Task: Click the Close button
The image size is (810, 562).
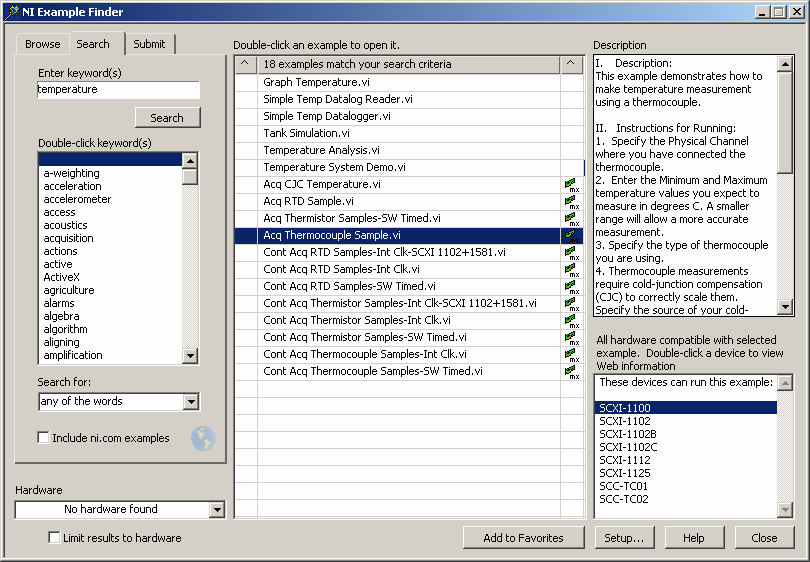Action: tap(765, 538)
